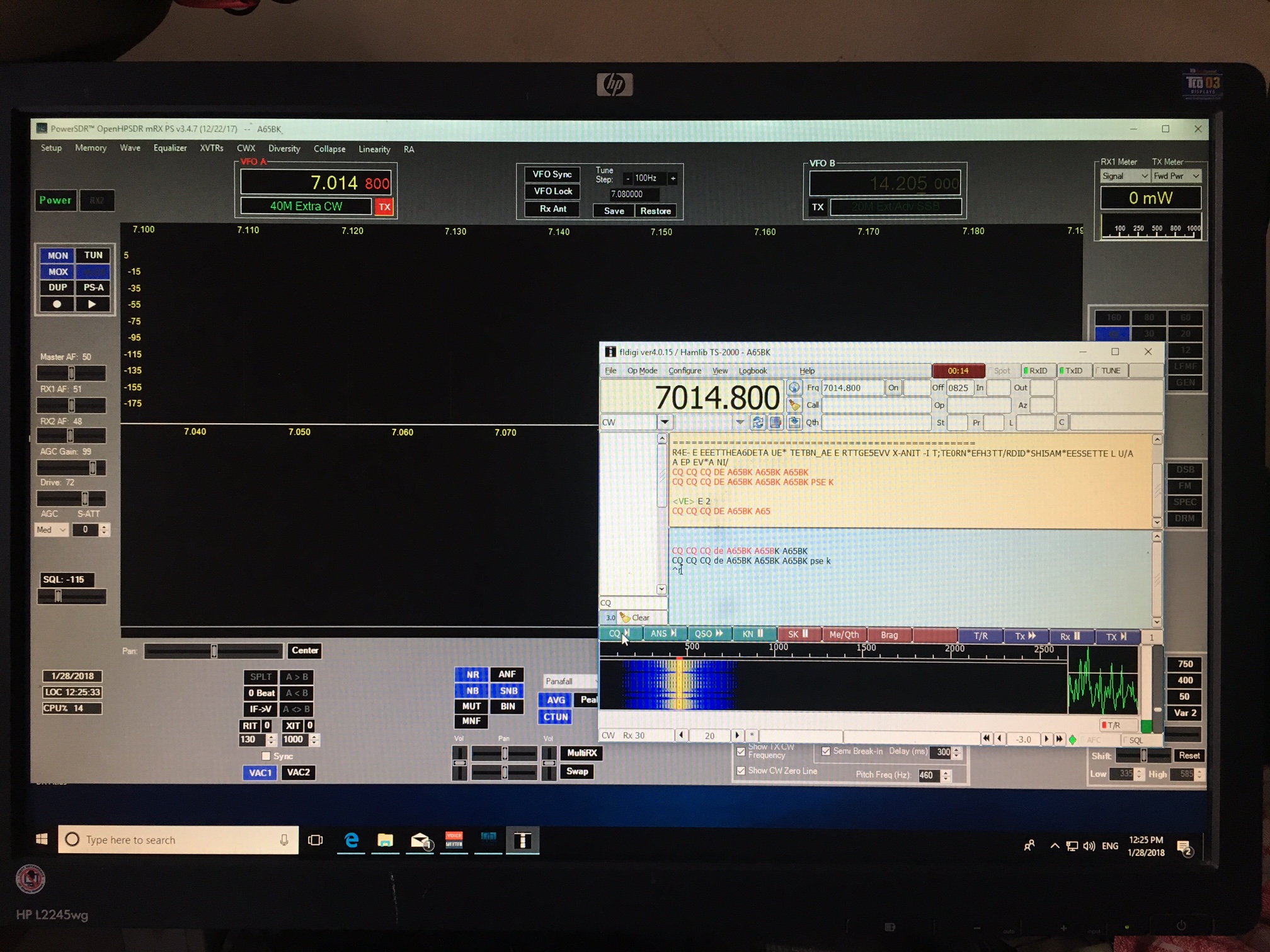Toggle the MON button
This screenshot has width=1270, height=952.
click(x=57, y=256)
